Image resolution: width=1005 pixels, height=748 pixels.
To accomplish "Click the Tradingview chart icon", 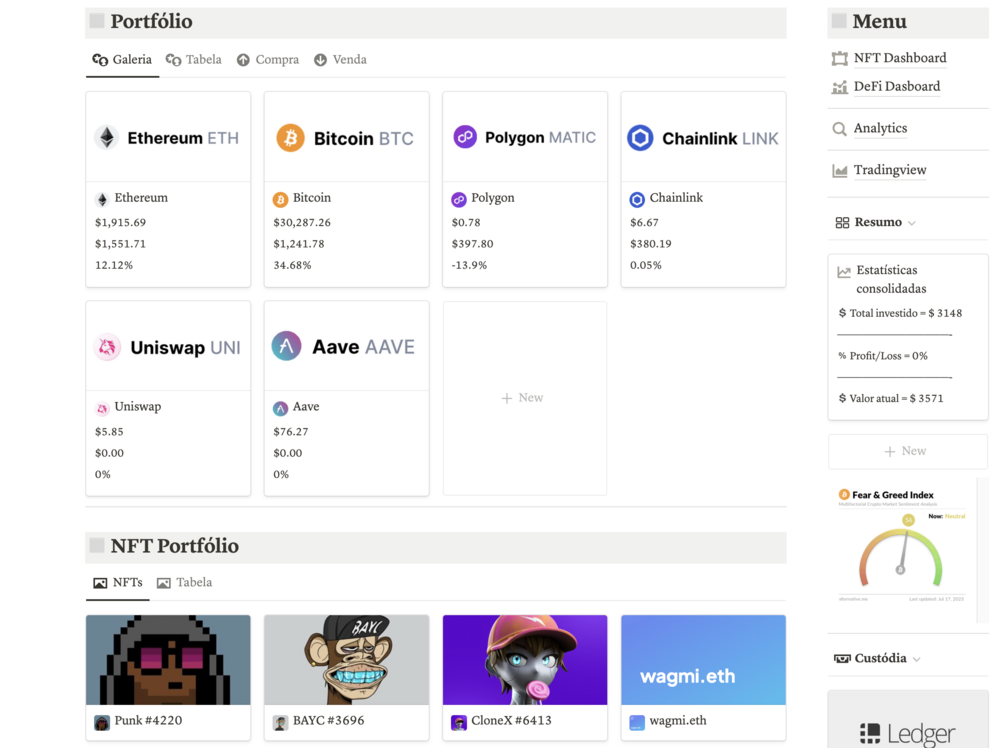I will click(840, 171).
